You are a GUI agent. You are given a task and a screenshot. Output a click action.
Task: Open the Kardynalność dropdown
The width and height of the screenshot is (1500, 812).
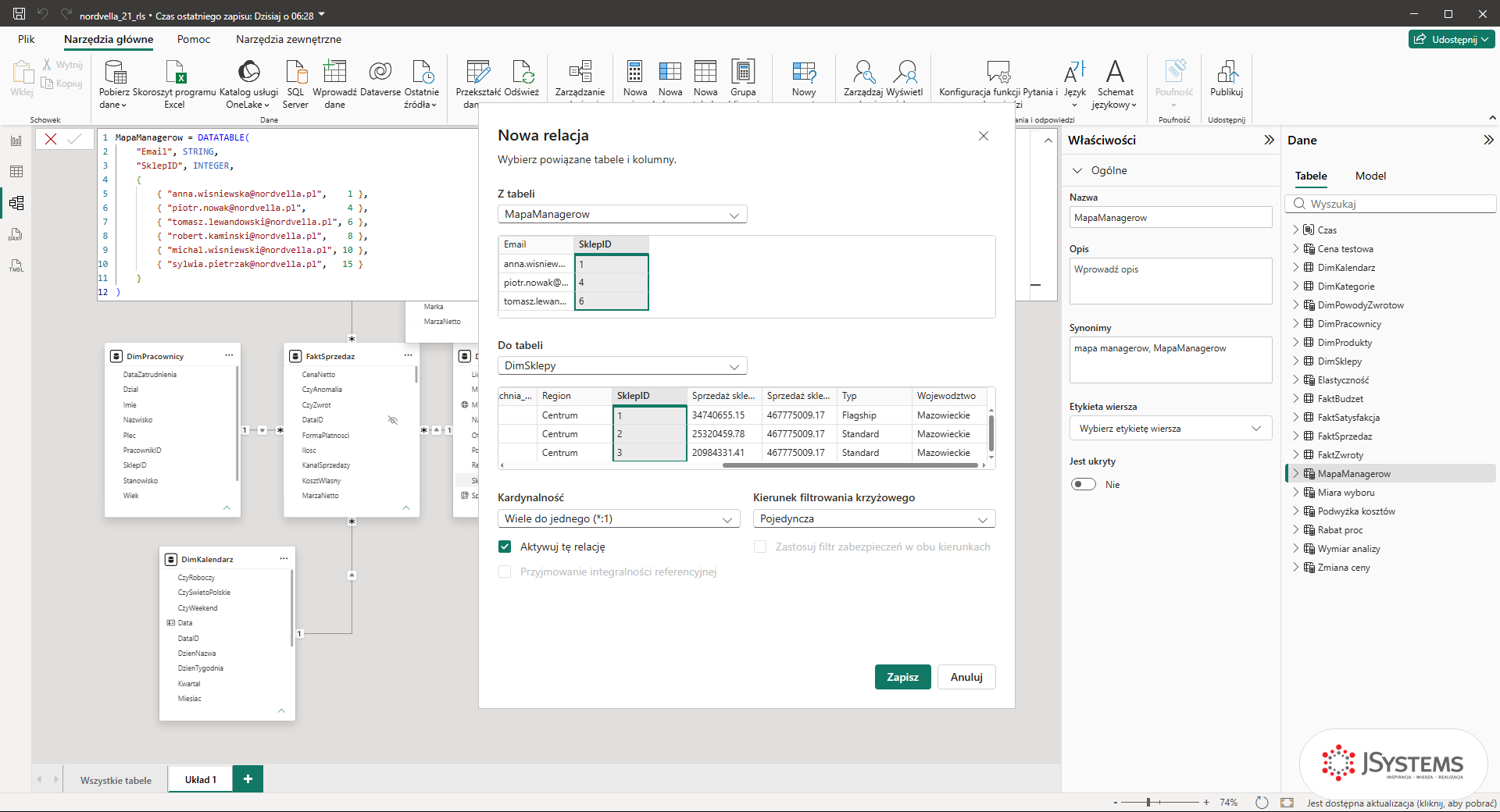pyautogui.click(x=618, y=518)
